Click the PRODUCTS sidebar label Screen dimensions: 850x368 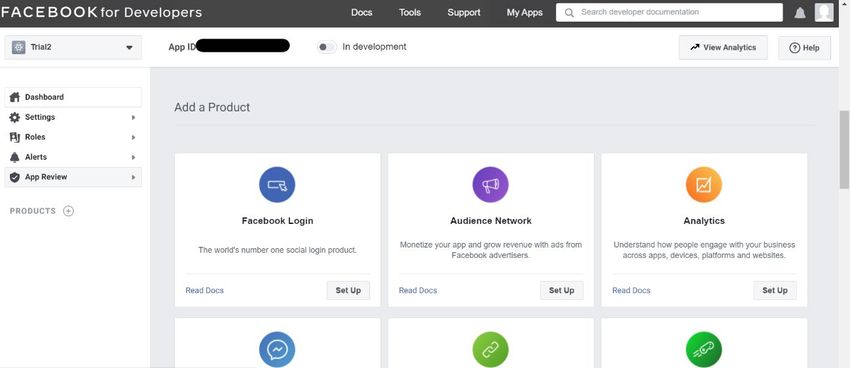click(33, 211)
